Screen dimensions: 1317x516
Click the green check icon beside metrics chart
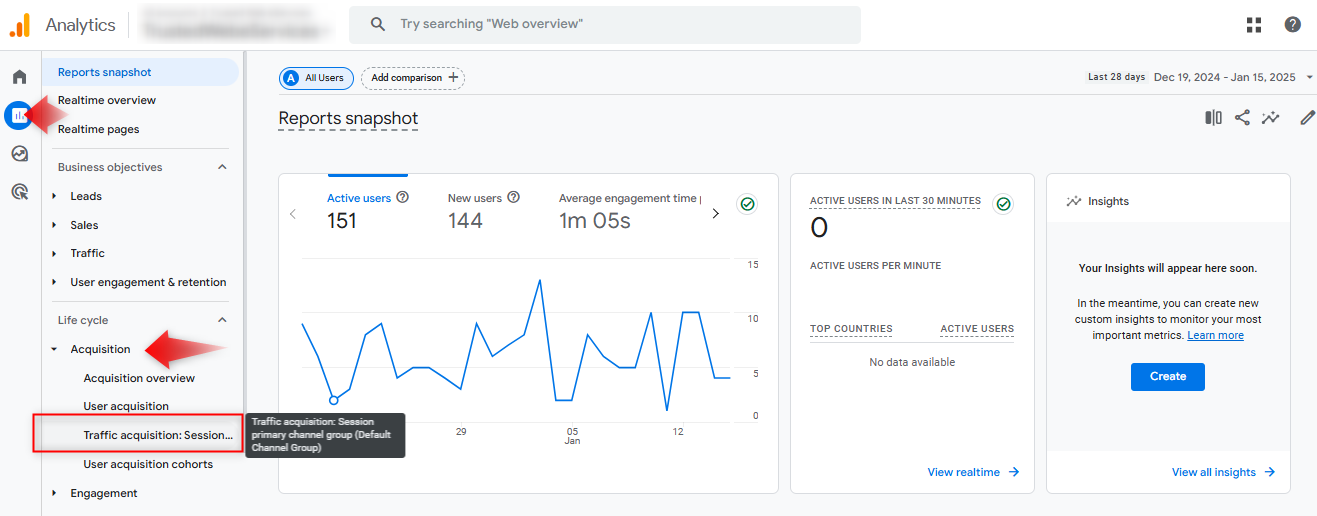747,204
